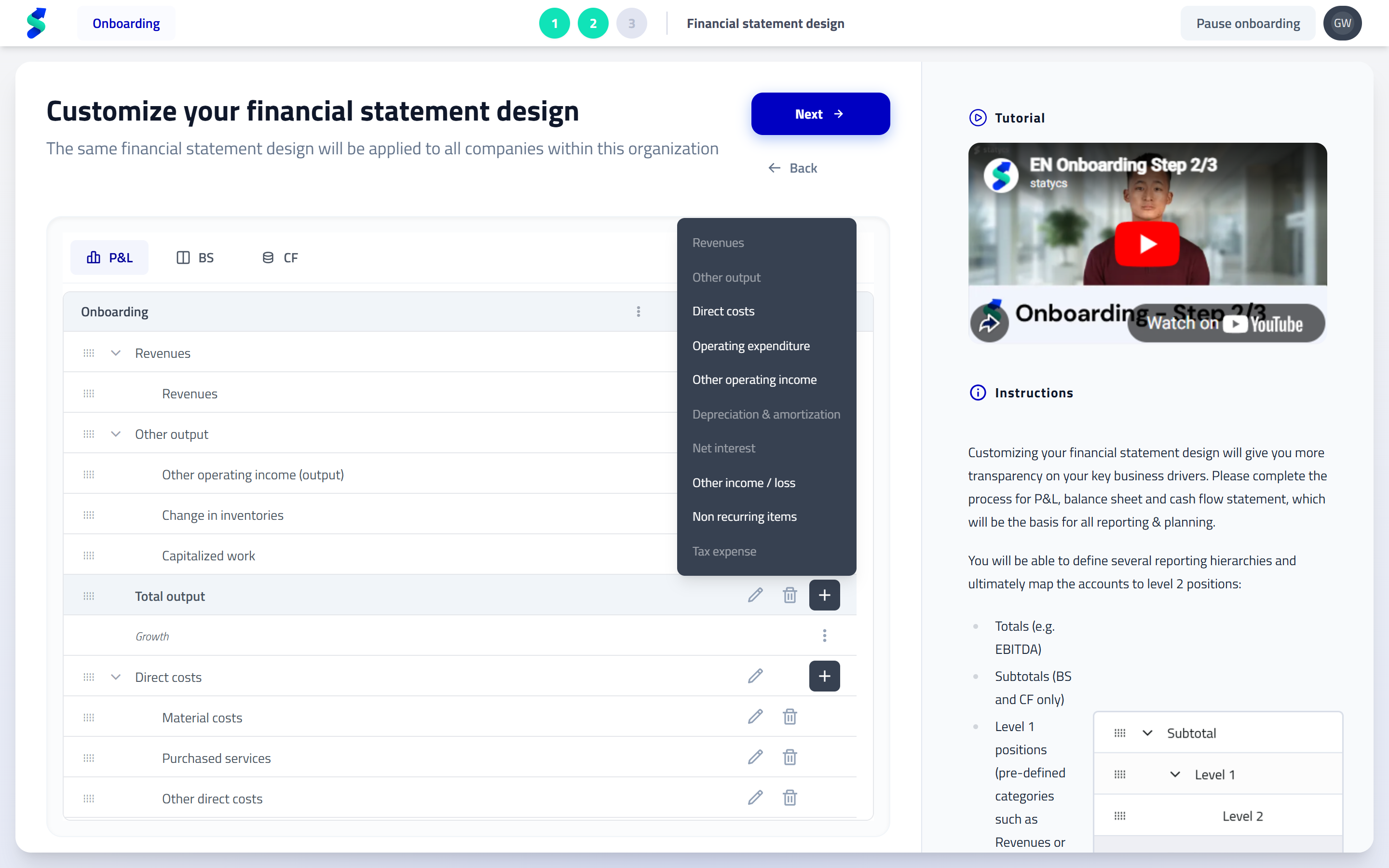Image resolution: width=1389 pixels, height=868 pixels.
Task: Click step 1 circle in progress indicator
Action: pyautogui.click(x=554, y=24)
